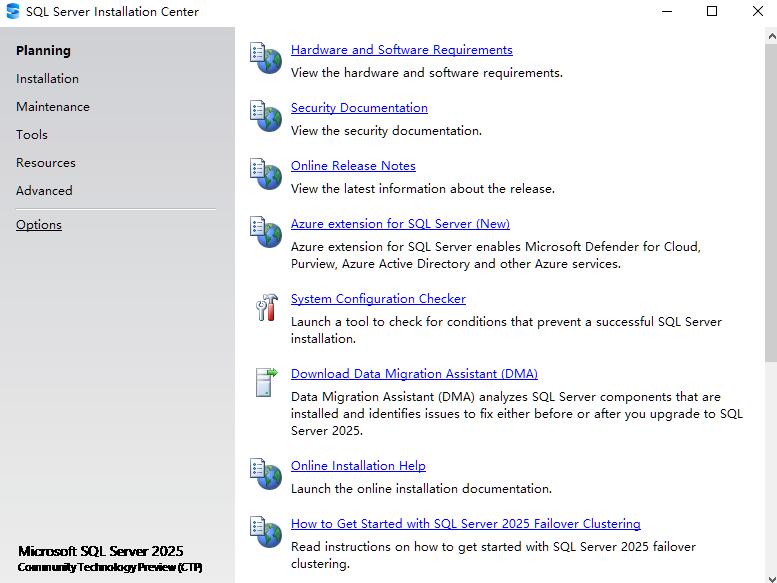Image resolution: width=777 pixels, height=583 pixels.
Task: Open the Tools category
Action: [x=32, y=135]
